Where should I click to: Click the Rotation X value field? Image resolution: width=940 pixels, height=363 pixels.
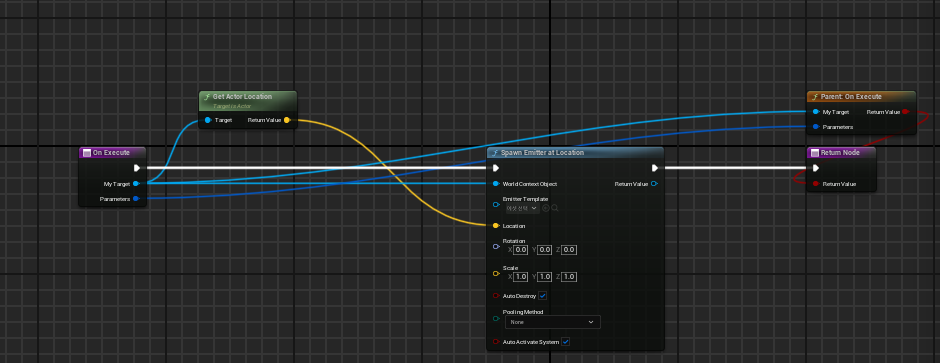pyautogui.click(x=520, y=250)
